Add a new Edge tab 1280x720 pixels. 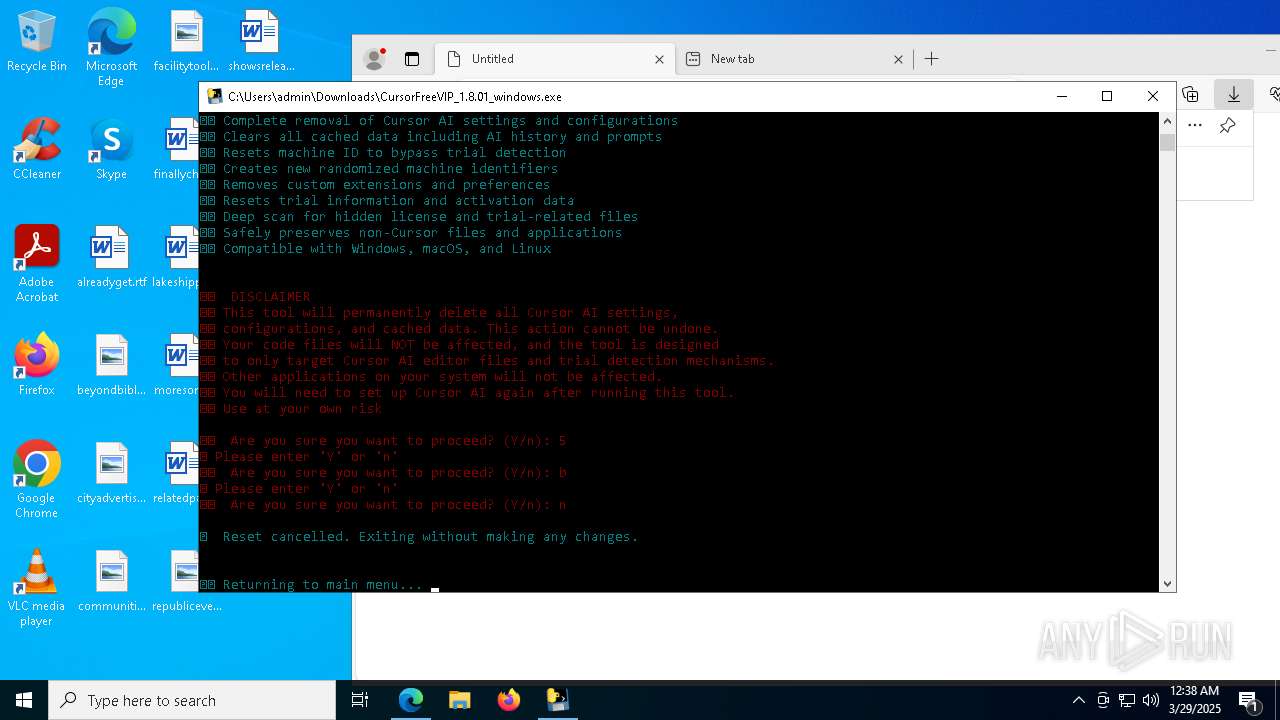coord(931,59)
